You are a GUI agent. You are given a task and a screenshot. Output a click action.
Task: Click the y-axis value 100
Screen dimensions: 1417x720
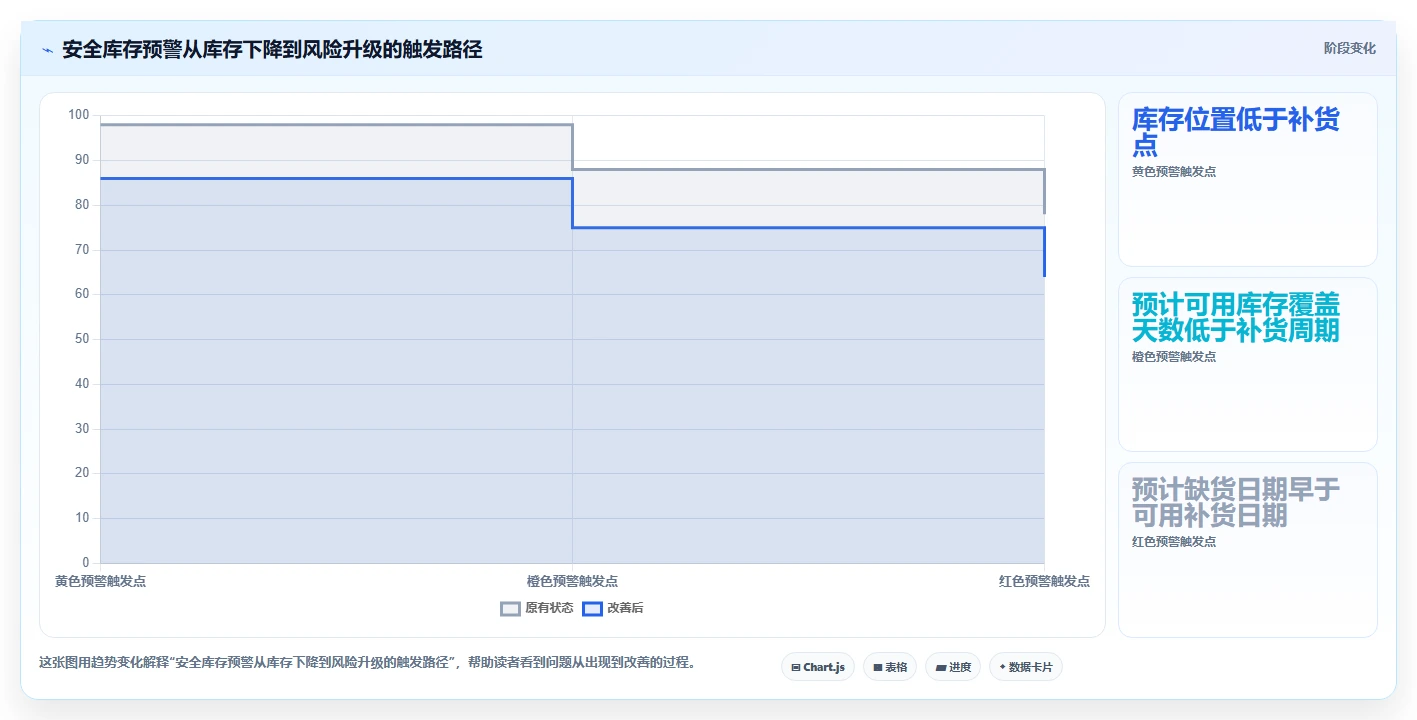tap(79, 115)
